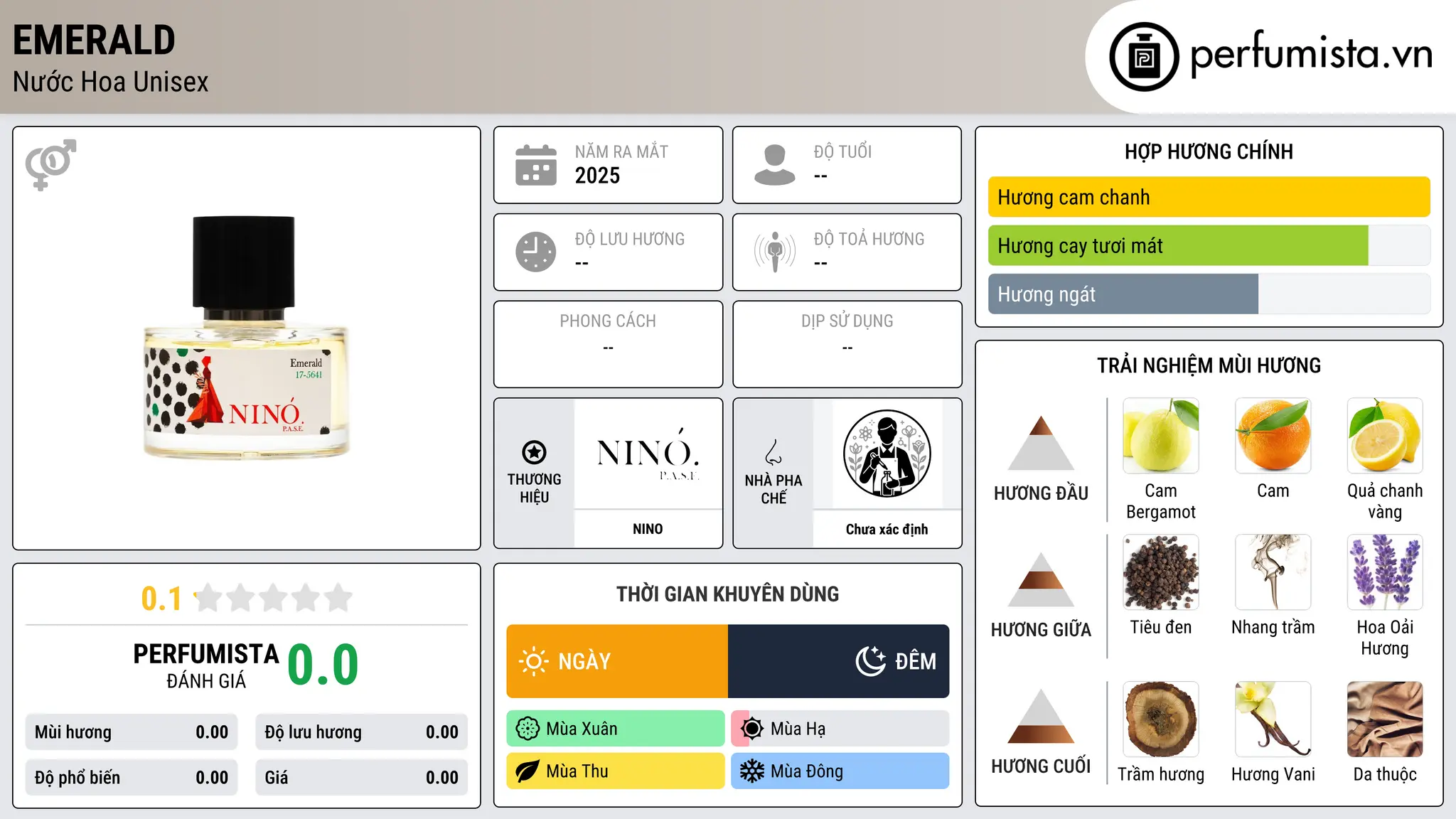Image resolution: width=1456 pixels, height=819 pixels.
Task: Click the Hương giữa pyramid icon
Action: point(1041,579)
